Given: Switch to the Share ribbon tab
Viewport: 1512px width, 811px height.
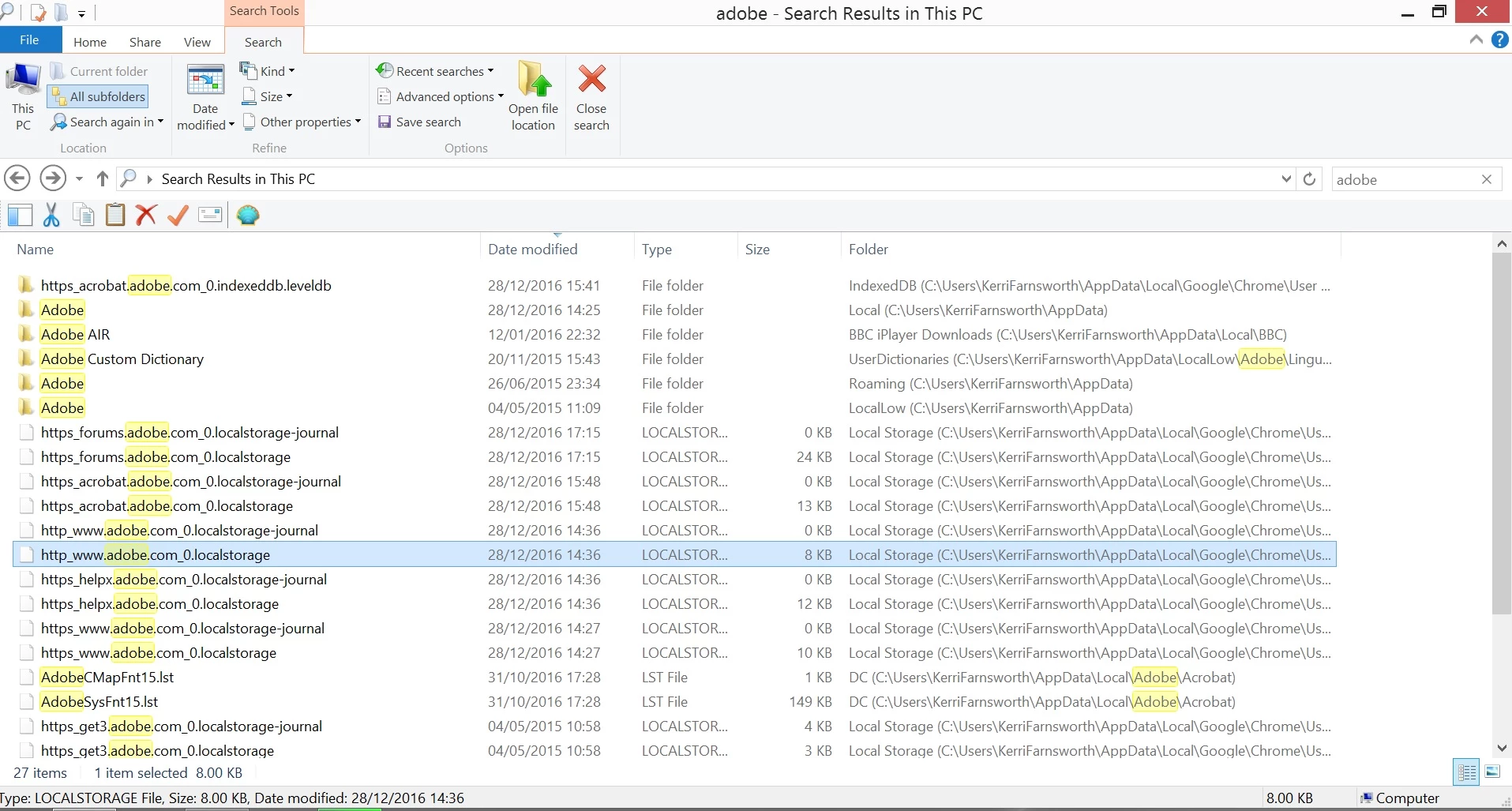Looking at the screenshot, I should 145,42.
